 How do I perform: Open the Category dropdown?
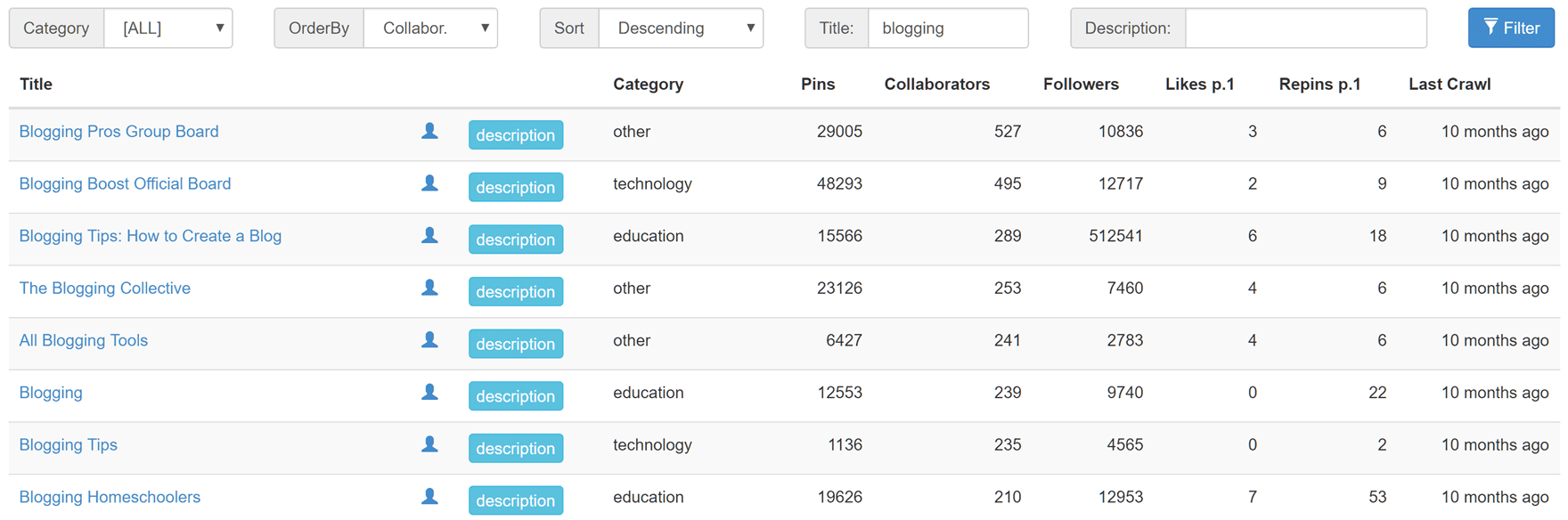point(168,28)
